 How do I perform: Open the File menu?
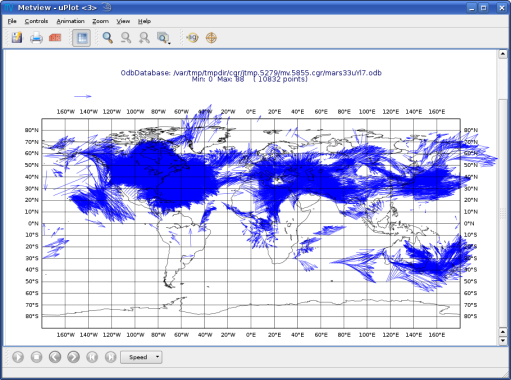coord(12,21)
